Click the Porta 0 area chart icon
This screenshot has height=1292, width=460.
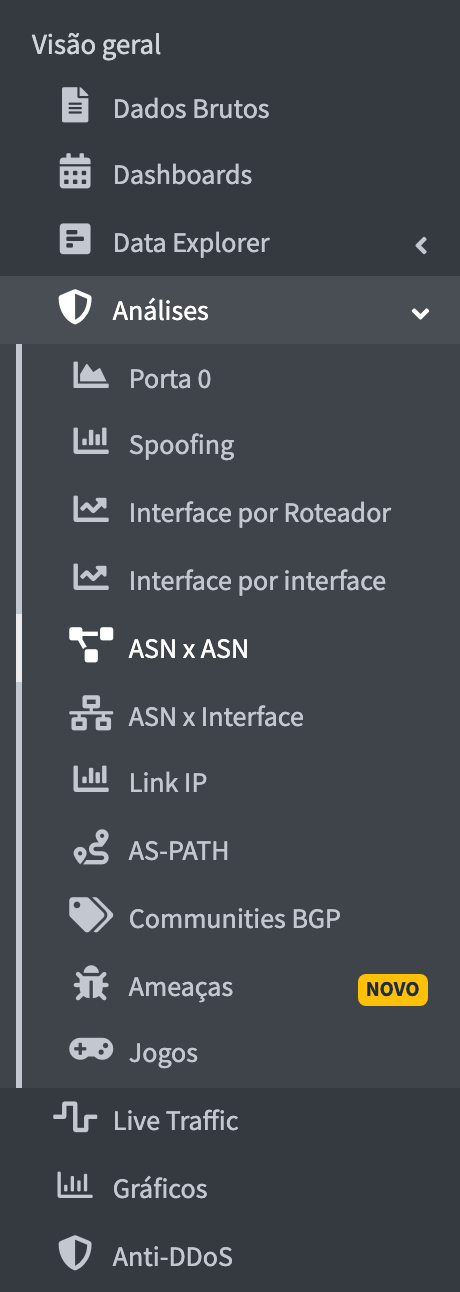coord(91,377)
